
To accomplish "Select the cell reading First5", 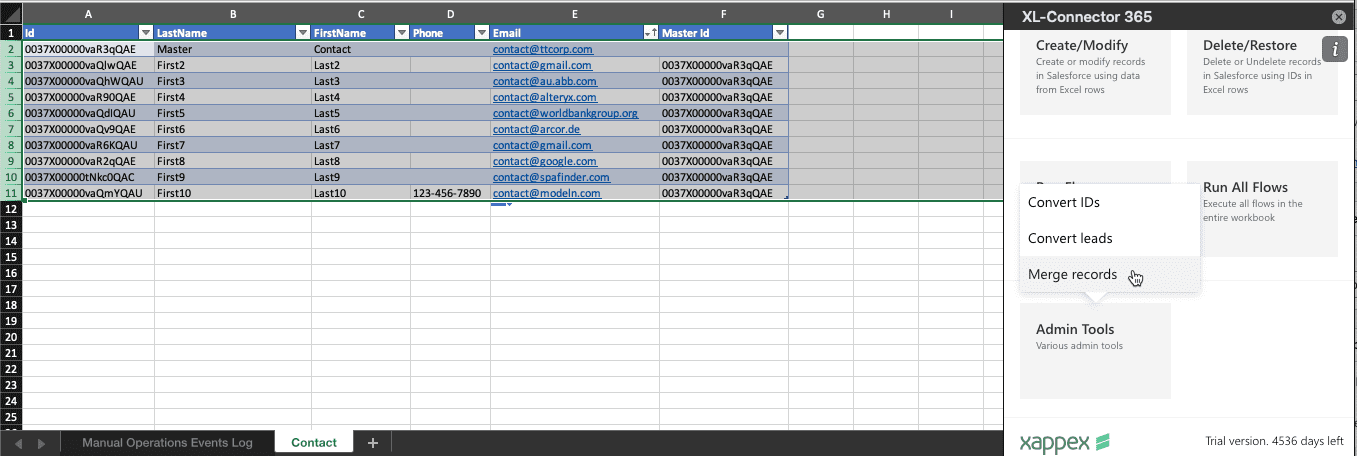I will [x=233, y=113].
